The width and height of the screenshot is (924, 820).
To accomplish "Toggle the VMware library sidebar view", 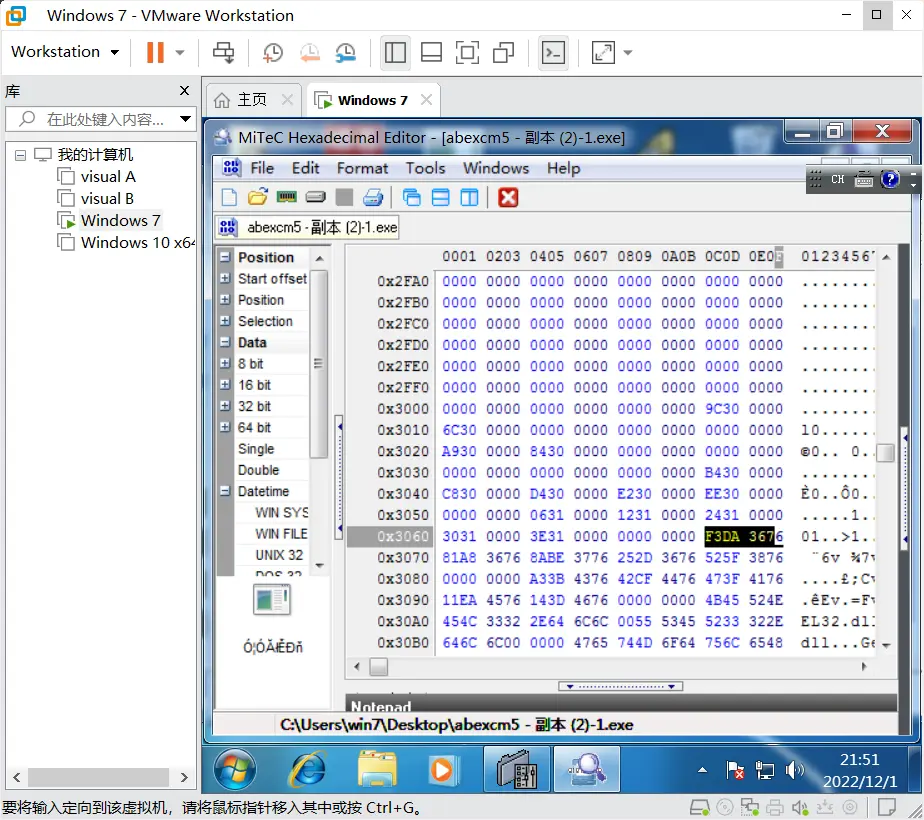I will (396, 53).
